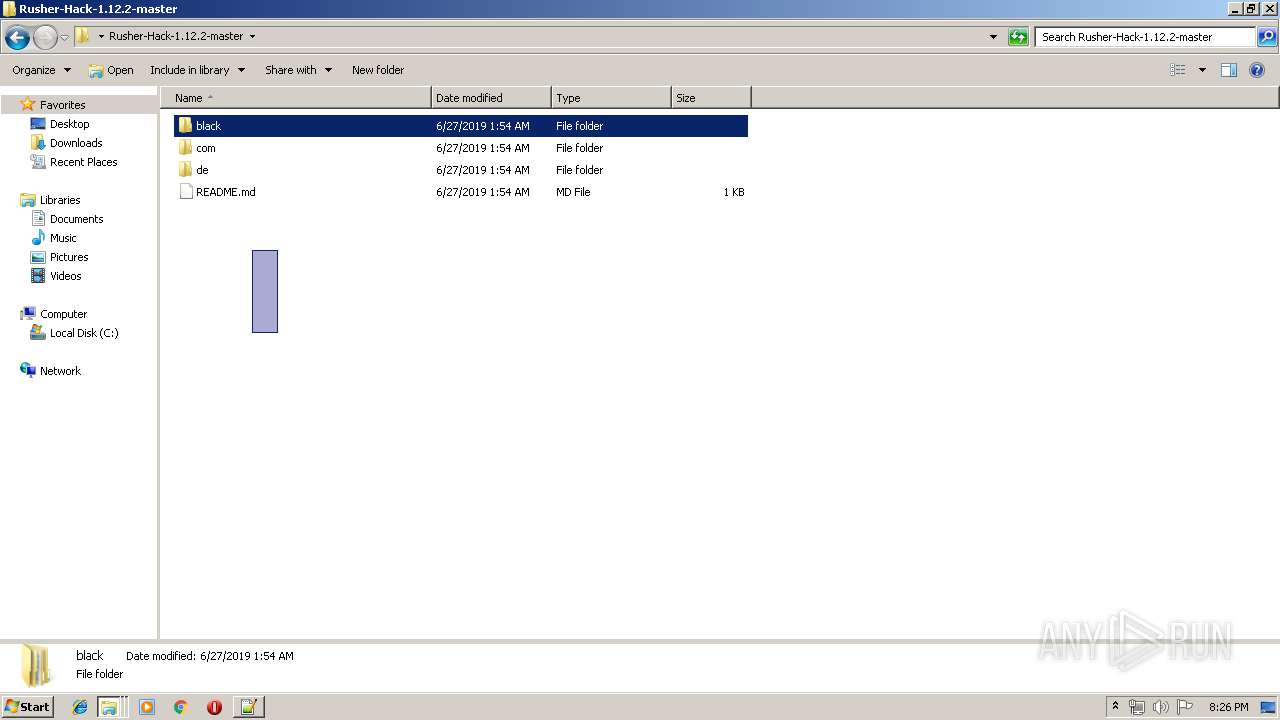Screen dimensions: 1280x720
Task: Click the large black folder details-pane thumbnail
Action: click(37, 665)
